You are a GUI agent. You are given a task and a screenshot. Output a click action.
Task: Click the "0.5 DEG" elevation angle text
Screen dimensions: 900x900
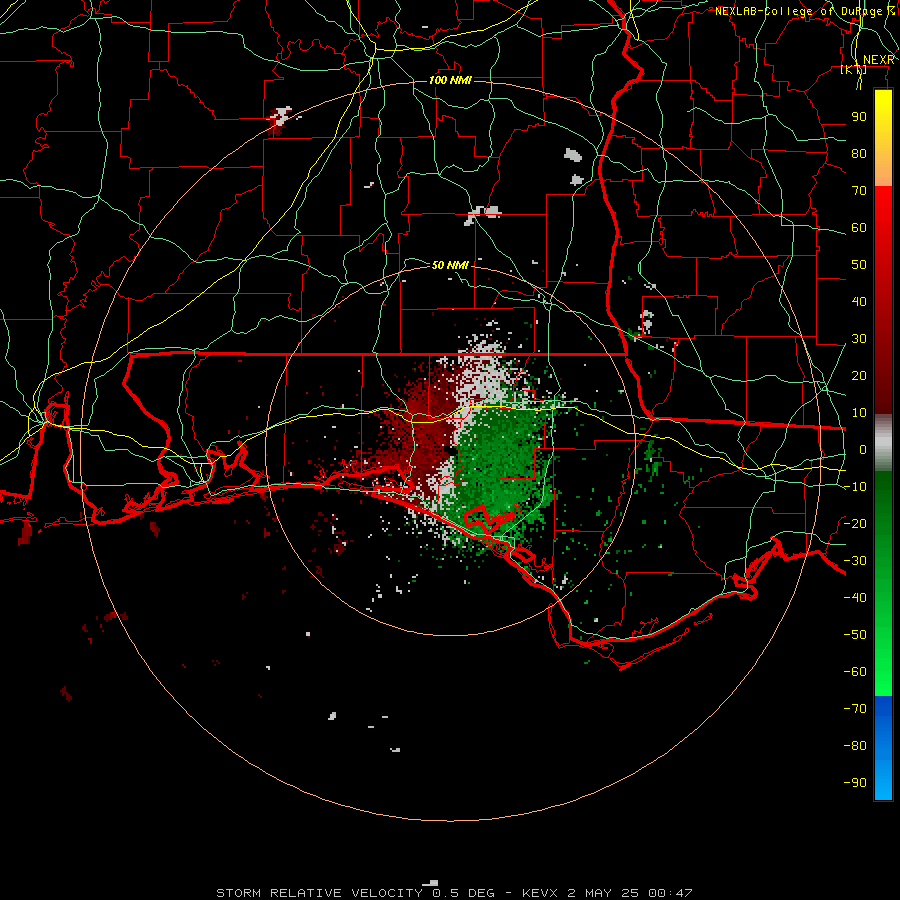464,893
